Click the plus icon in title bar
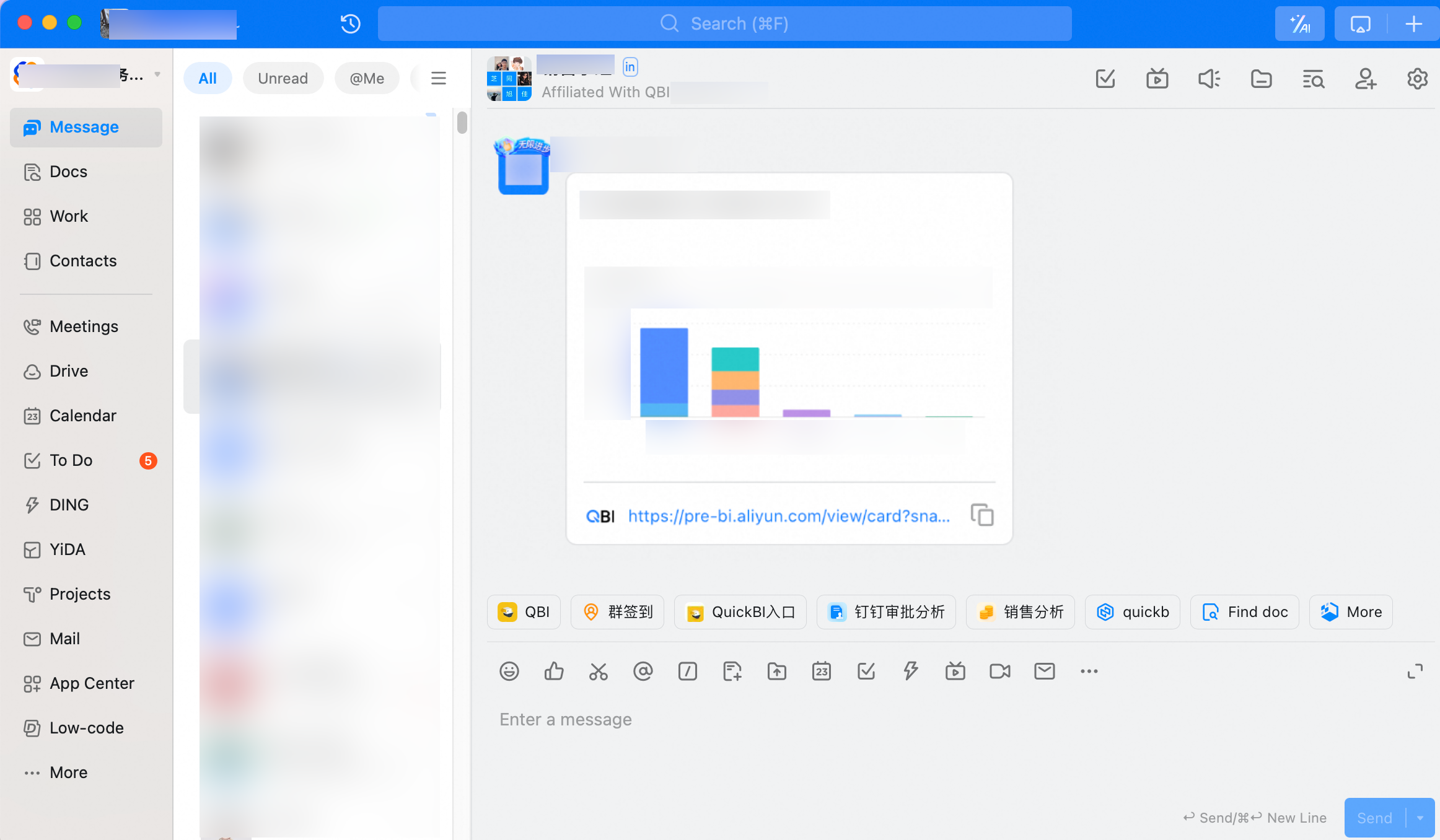This screenshot has width=1440, height=840. click(x=1413, y=24)
